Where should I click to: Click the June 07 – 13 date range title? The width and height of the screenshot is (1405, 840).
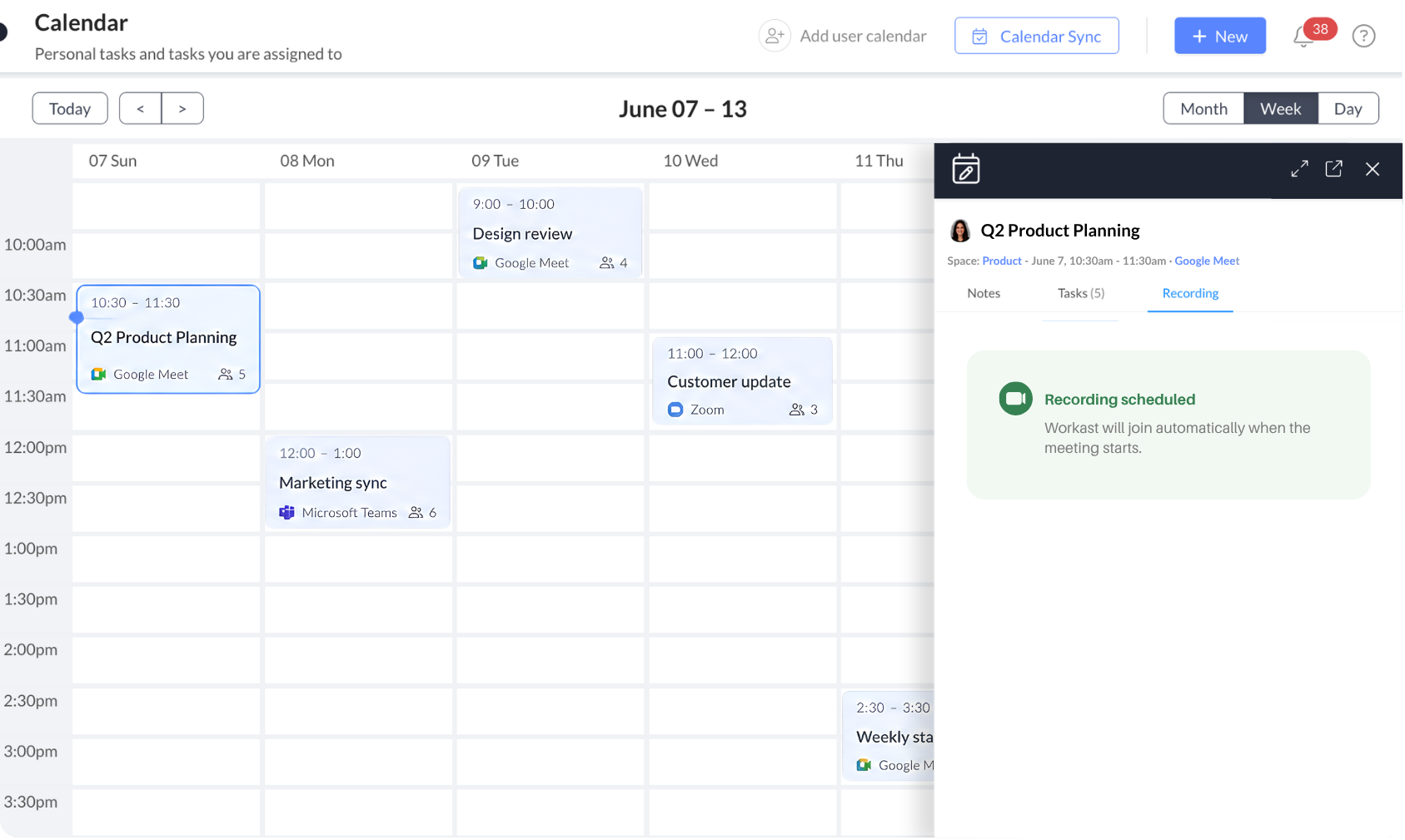point(683,109)
